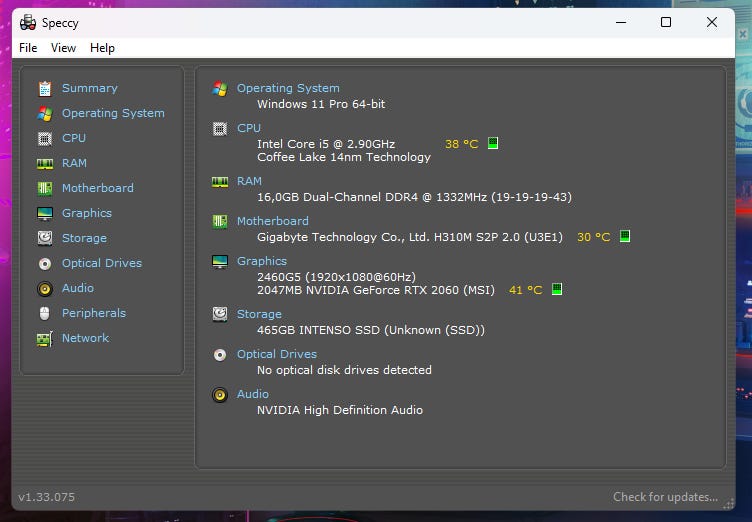Select Audio label in the sidebar
Screen dimensions: 752x522
(78, 288)
